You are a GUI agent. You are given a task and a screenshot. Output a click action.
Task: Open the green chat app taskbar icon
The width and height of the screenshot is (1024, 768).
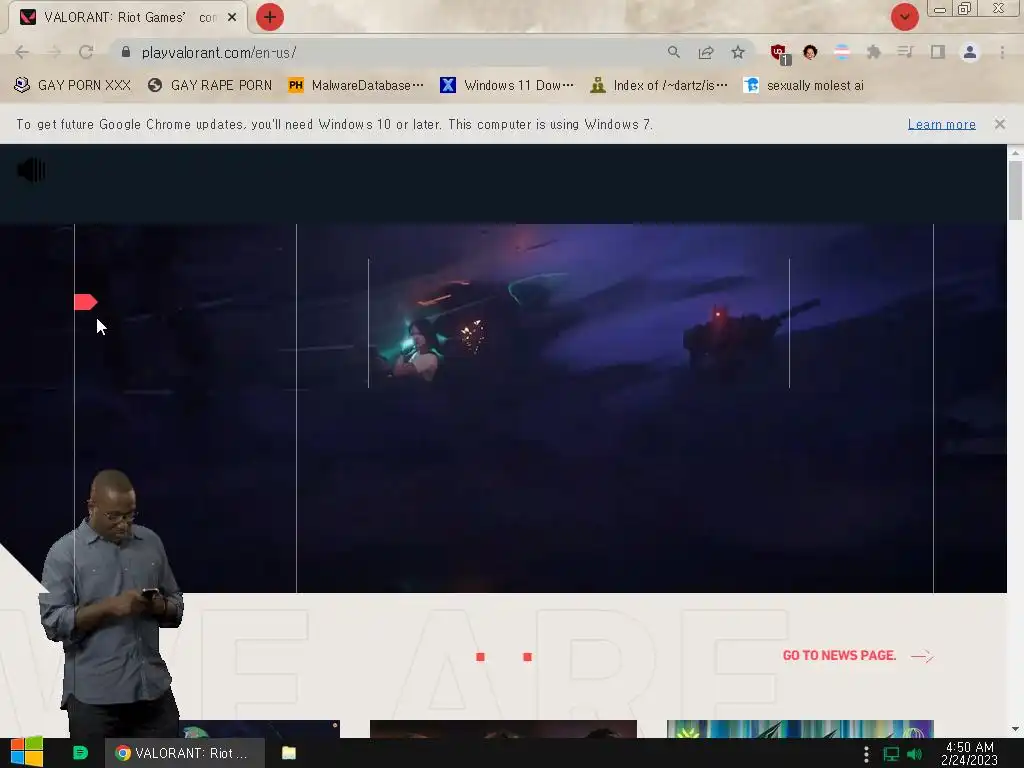click(80, 753)
